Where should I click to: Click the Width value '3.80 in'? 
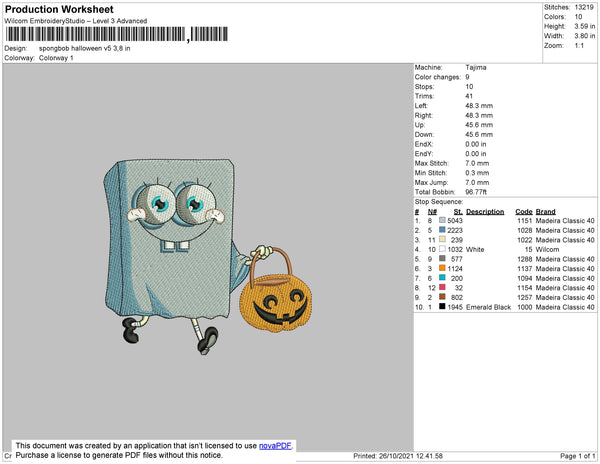tap(585, 36)
